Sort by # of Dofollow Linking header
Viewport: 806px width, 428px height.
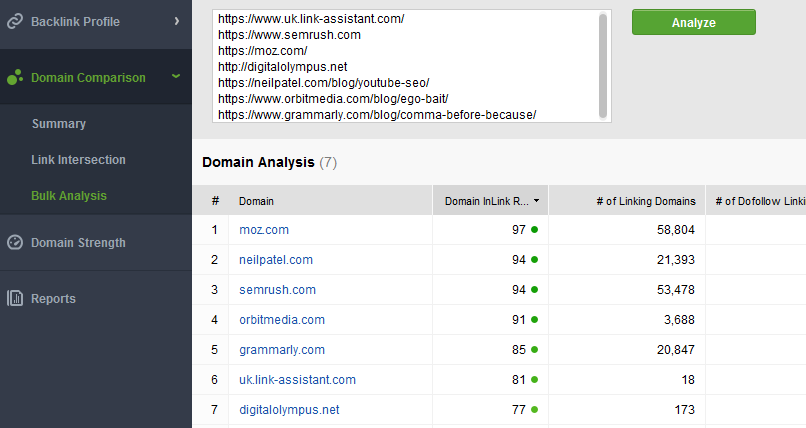(756, 201)
